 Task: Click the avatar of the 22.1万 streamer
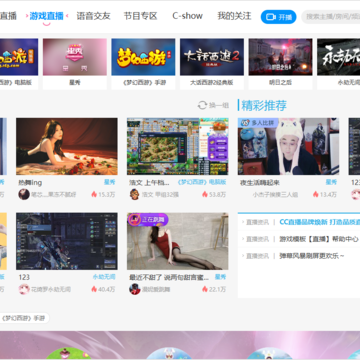point(134,289)
